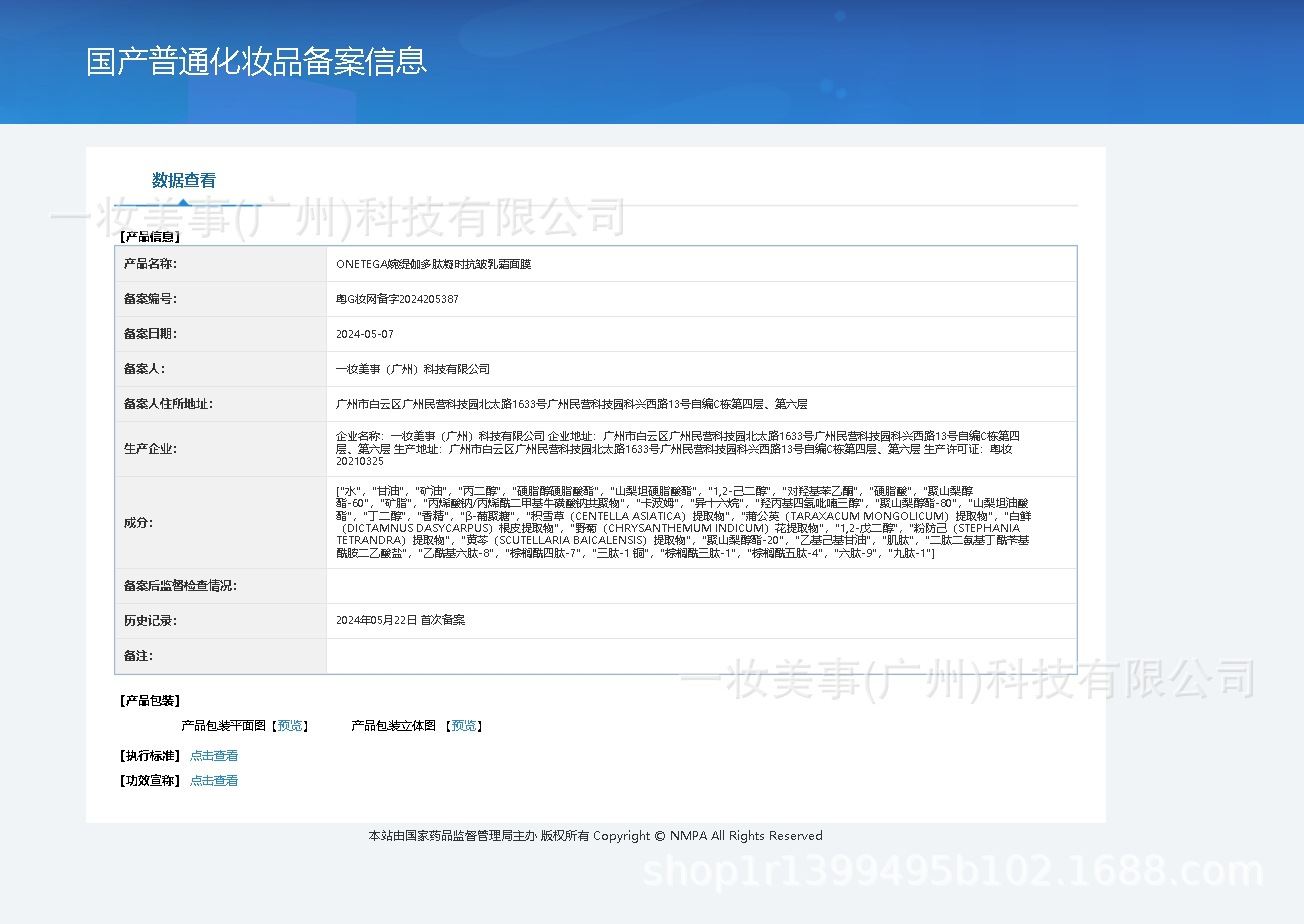Click the 历史记录 entry 2024年05月22日 首次备案
This screenshot has height=924, width=1304.
[400, 621]
